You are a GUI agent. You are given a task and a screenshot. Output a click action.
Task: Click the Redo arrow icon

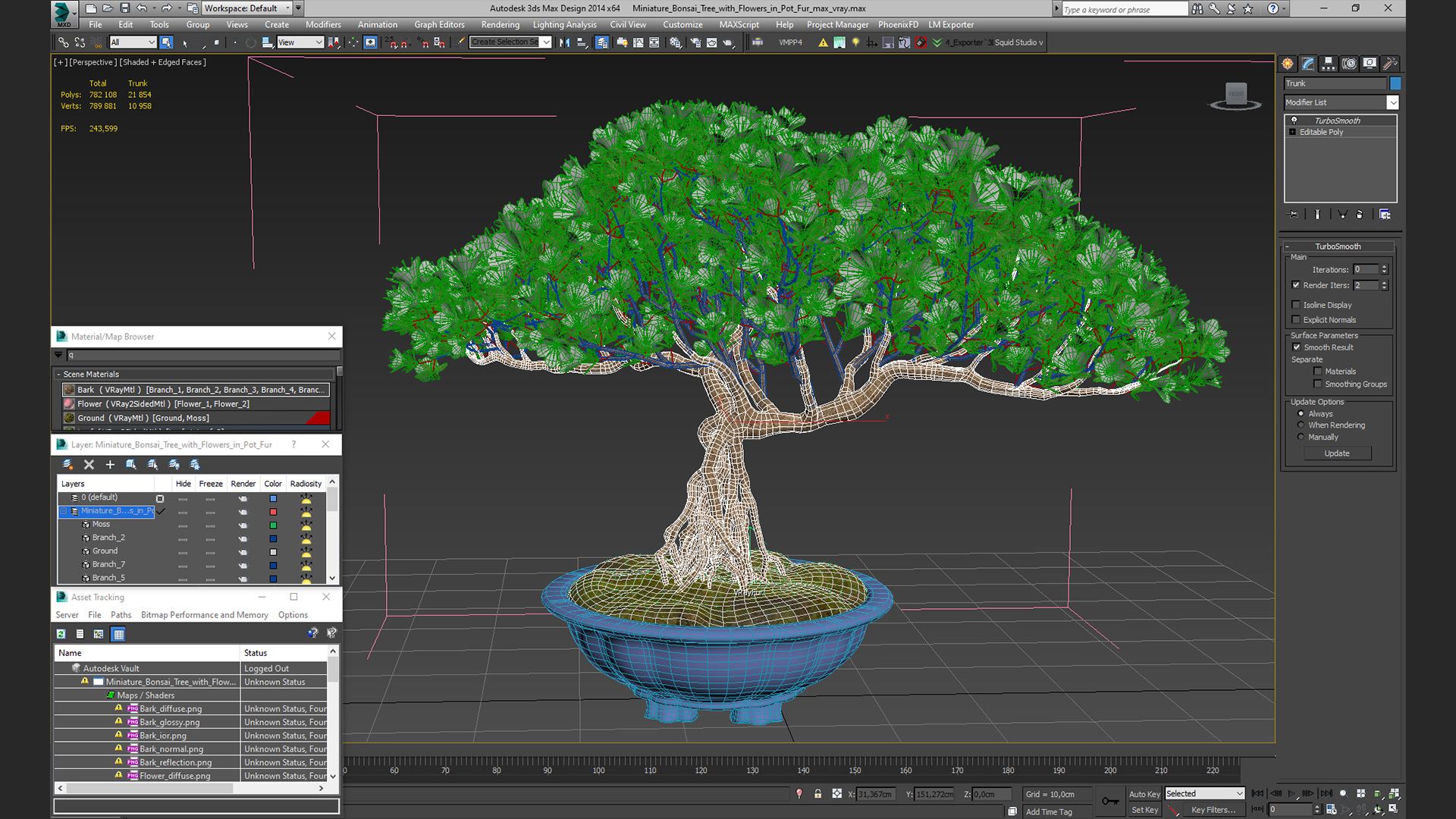pyautogui.click(x=166, y=8)
